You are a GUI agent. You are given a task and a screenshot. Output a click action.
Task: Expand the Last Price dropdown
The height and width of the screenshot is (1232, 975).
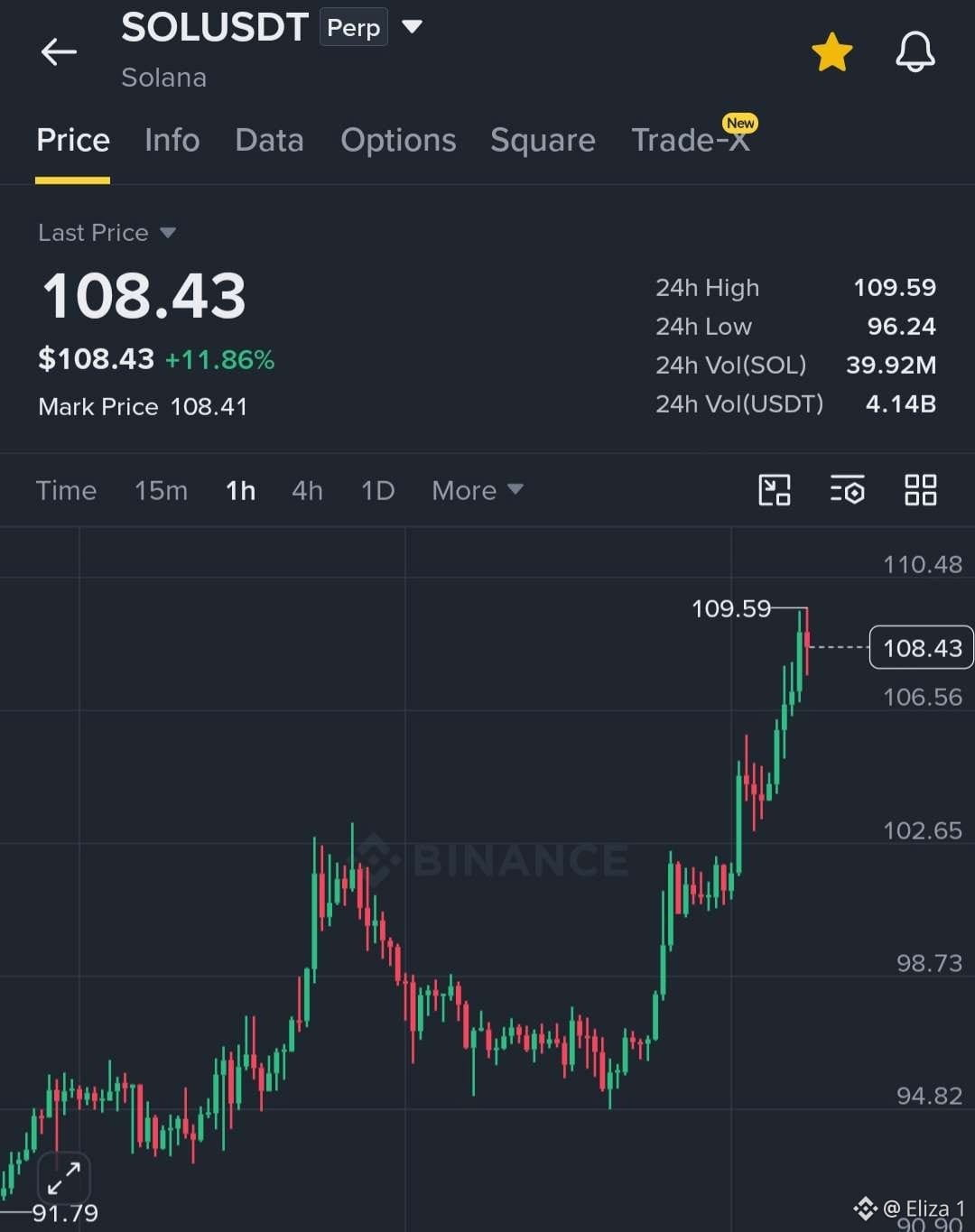pyautogui.click(x=107, y=233)
